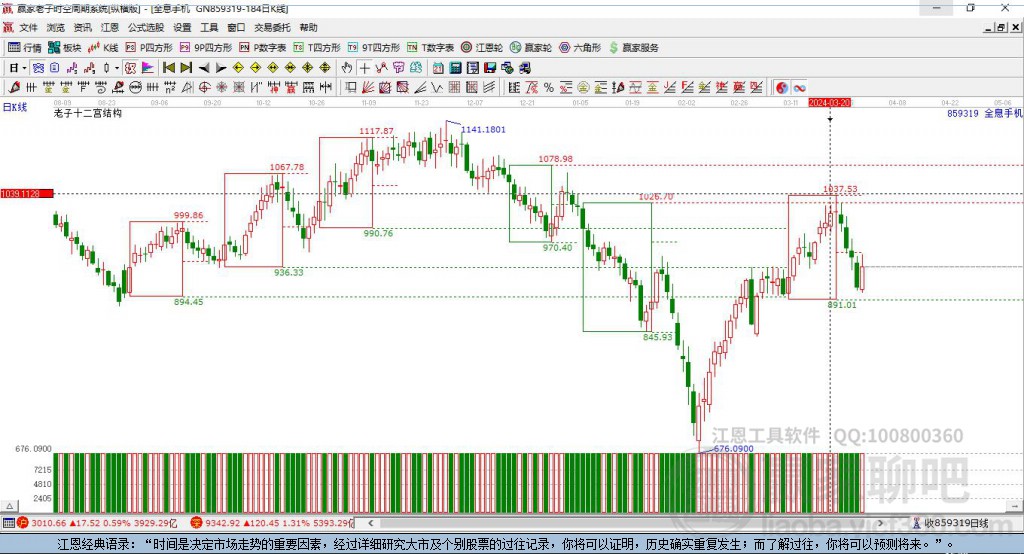This screenshot has height=554, width=1024.
Task: Click the red floppy disk save icon
Action: coord(490,68)
